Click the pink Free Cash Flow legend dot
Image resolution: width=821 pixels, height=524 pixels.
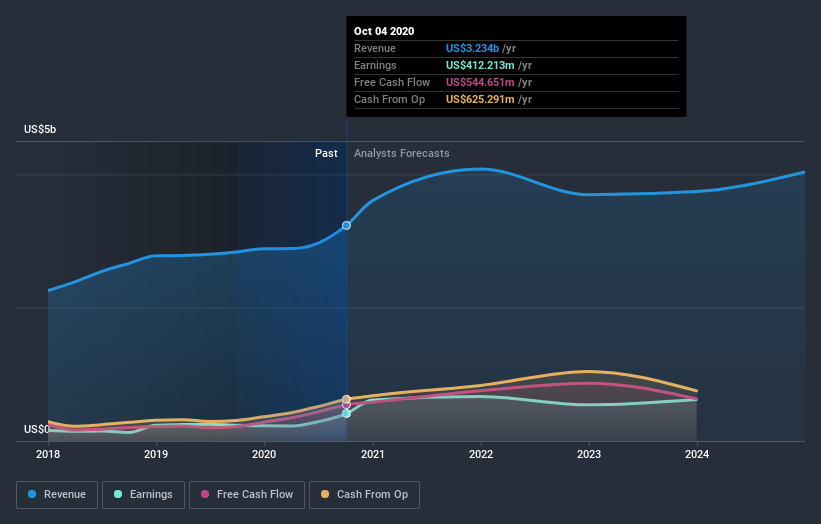205,494
